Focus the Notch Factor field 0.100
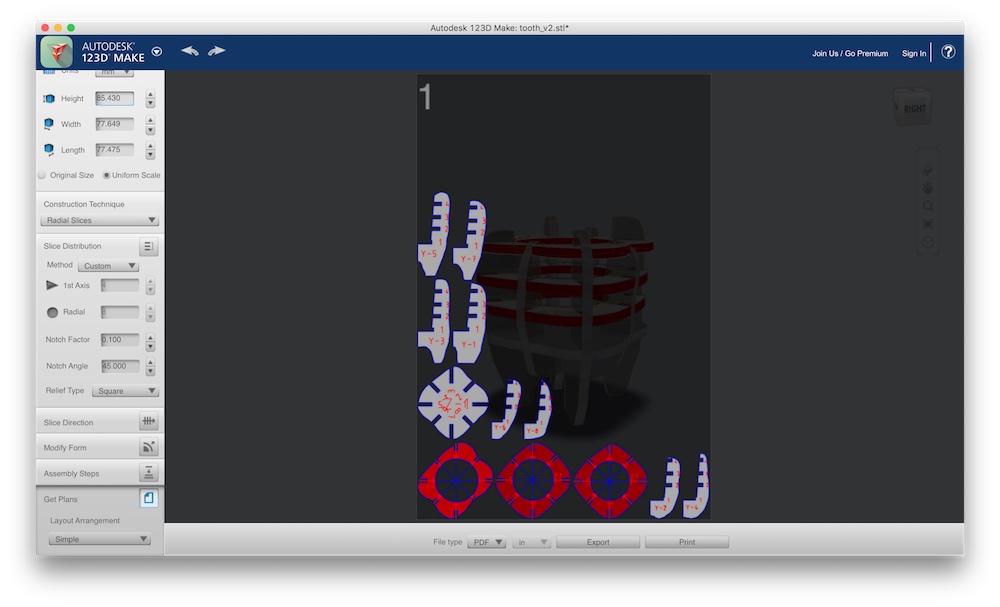This screenshot has width=1000, height=607. click(120, 339)
